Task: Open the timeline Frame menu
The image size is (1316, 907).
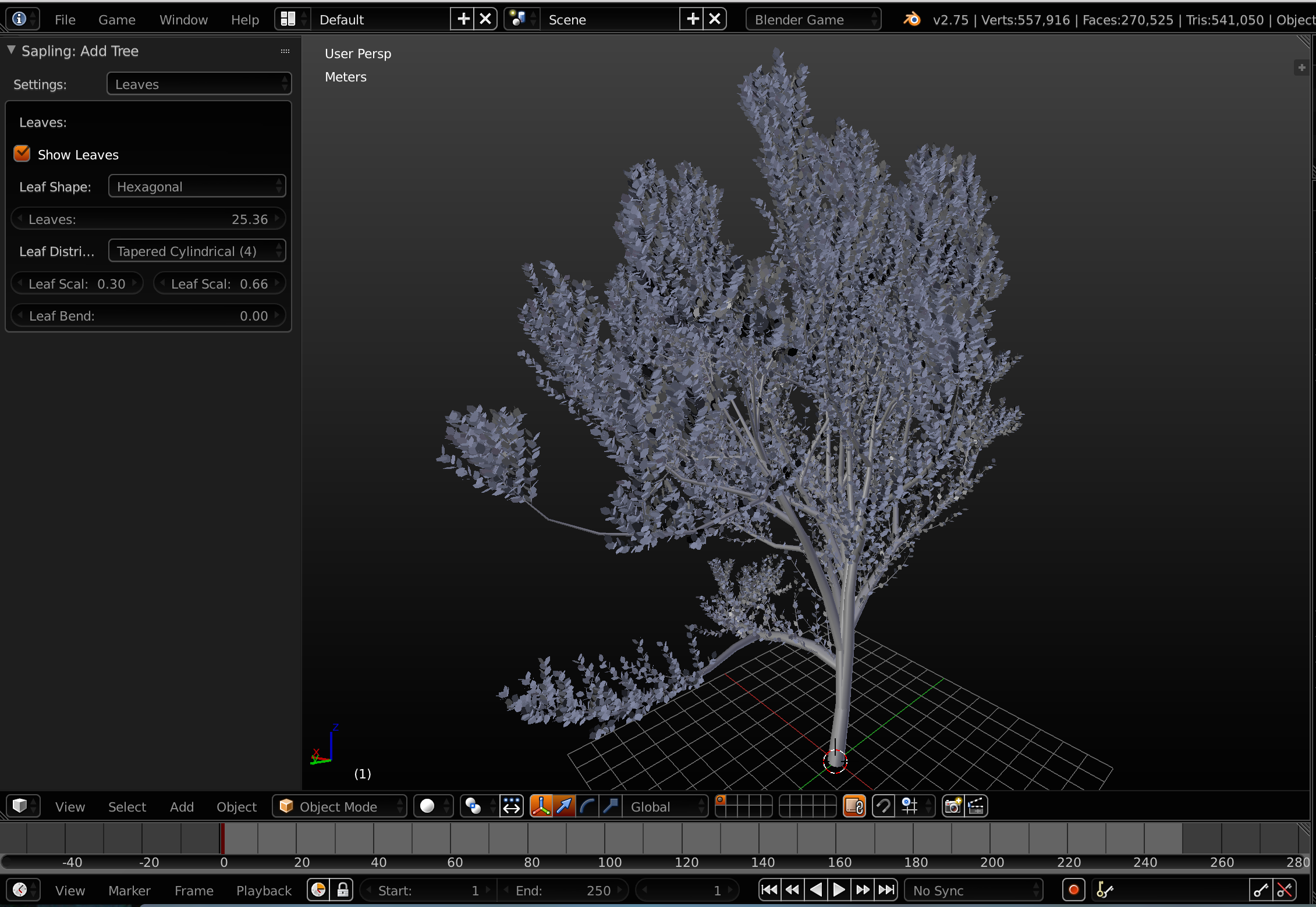Action: point(194,890)
